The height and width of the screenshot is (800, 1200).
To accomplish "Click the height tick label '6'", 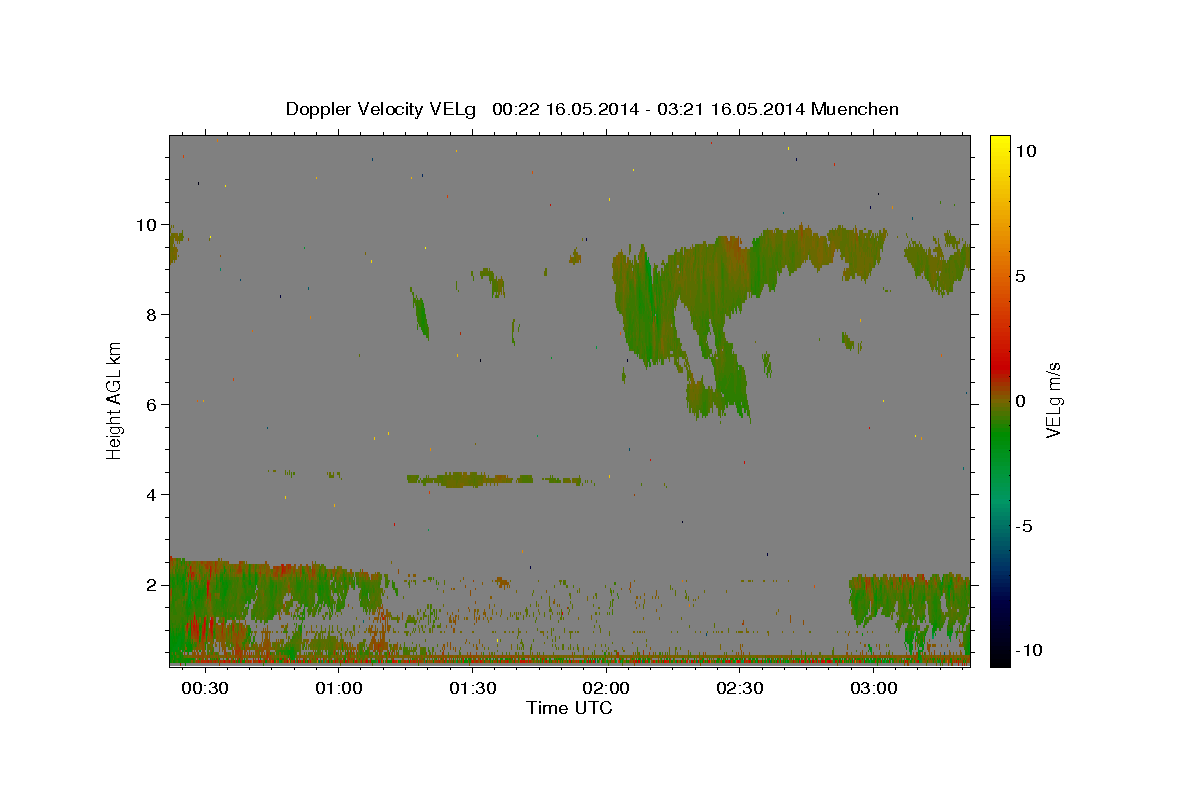I will coord(152,405).
